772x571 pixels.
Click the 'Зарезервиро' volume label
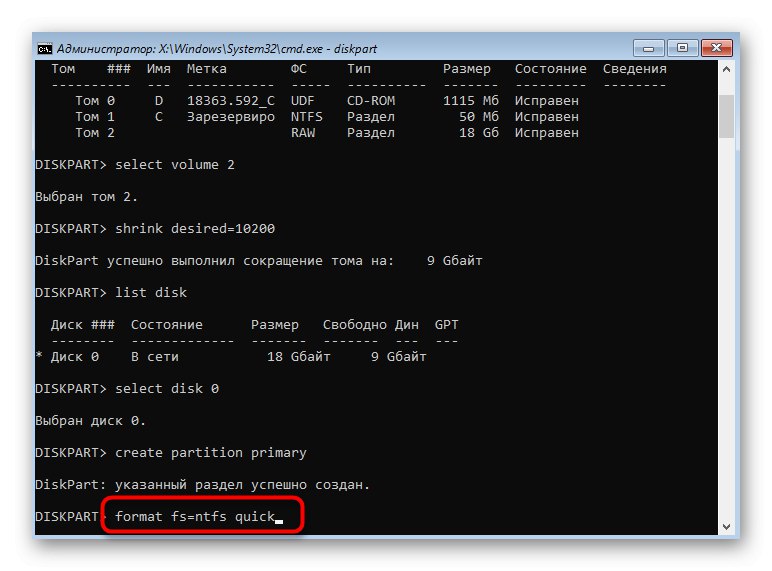tap(231, 117)
